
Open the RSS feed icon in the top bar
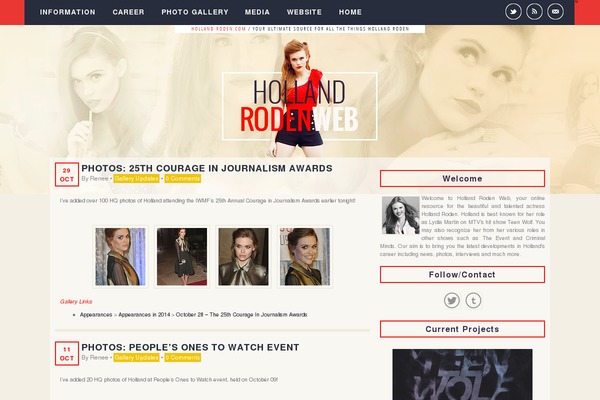click(534, 12)
